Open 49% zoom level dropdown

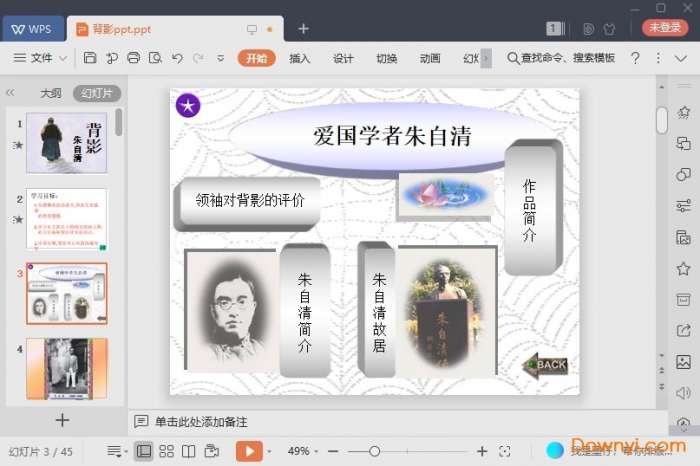point(303,451)
